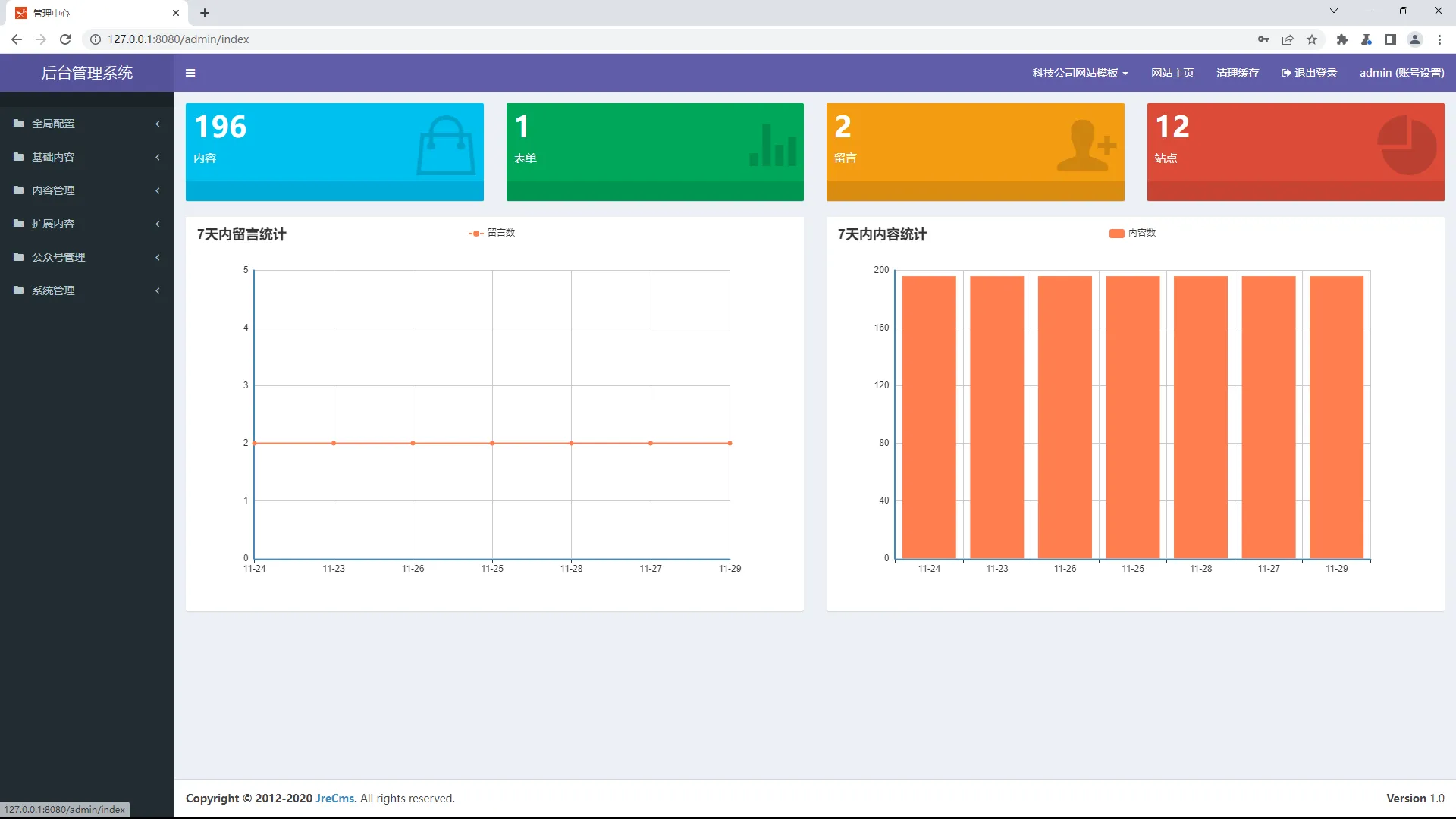
Task: Click the browser address bar URL
Action: pos(178,39)
